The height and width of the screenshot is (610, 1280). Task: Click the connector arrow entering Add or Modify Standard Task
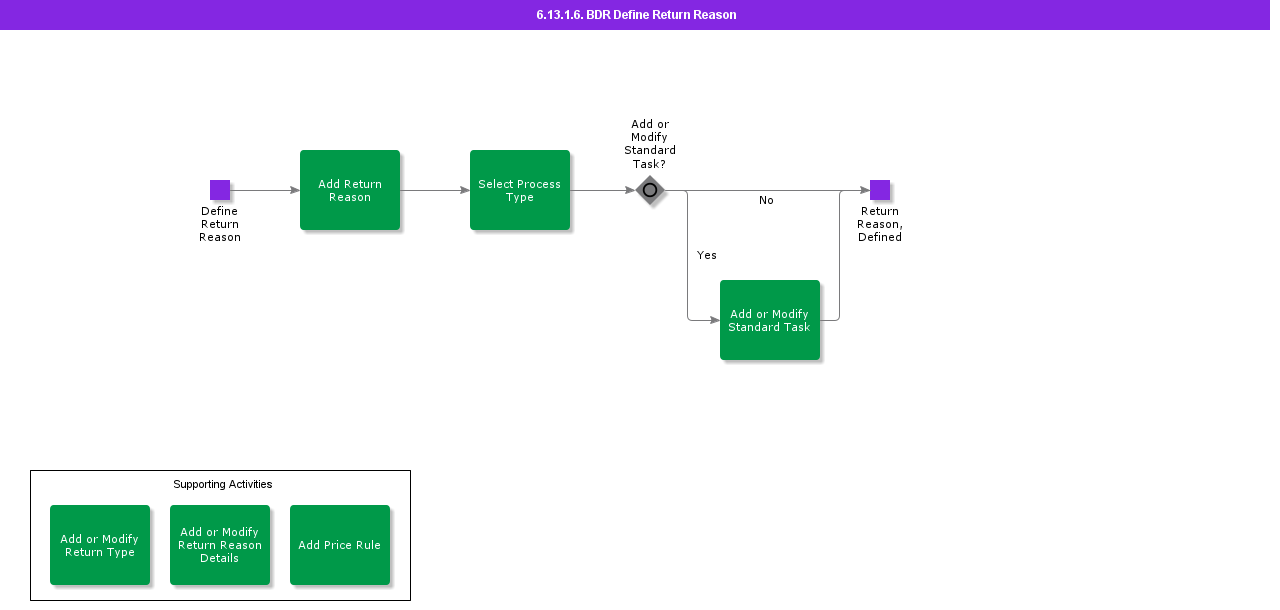(x=703, y=320)
